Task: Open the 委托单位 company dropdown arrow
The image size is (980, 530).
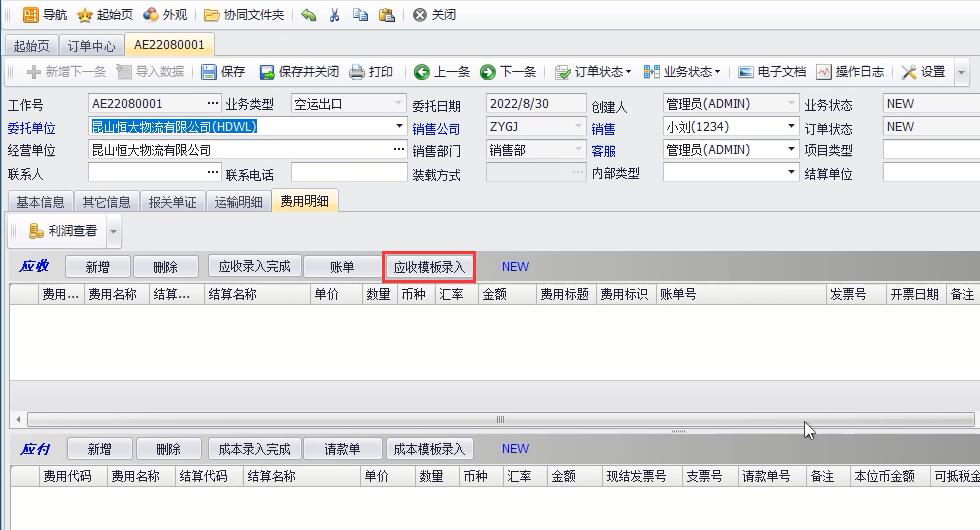Action: click(x=399, y=127)
